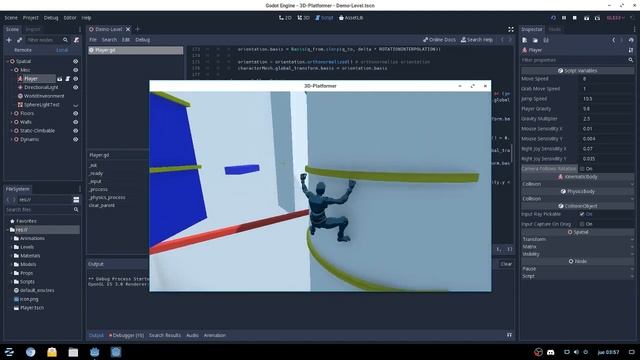Image resolution: width=640 pixels, height=360 pixels.
Task: Toggle Input Ray Pickable checkbox
Action: click(x=582, y=214)
